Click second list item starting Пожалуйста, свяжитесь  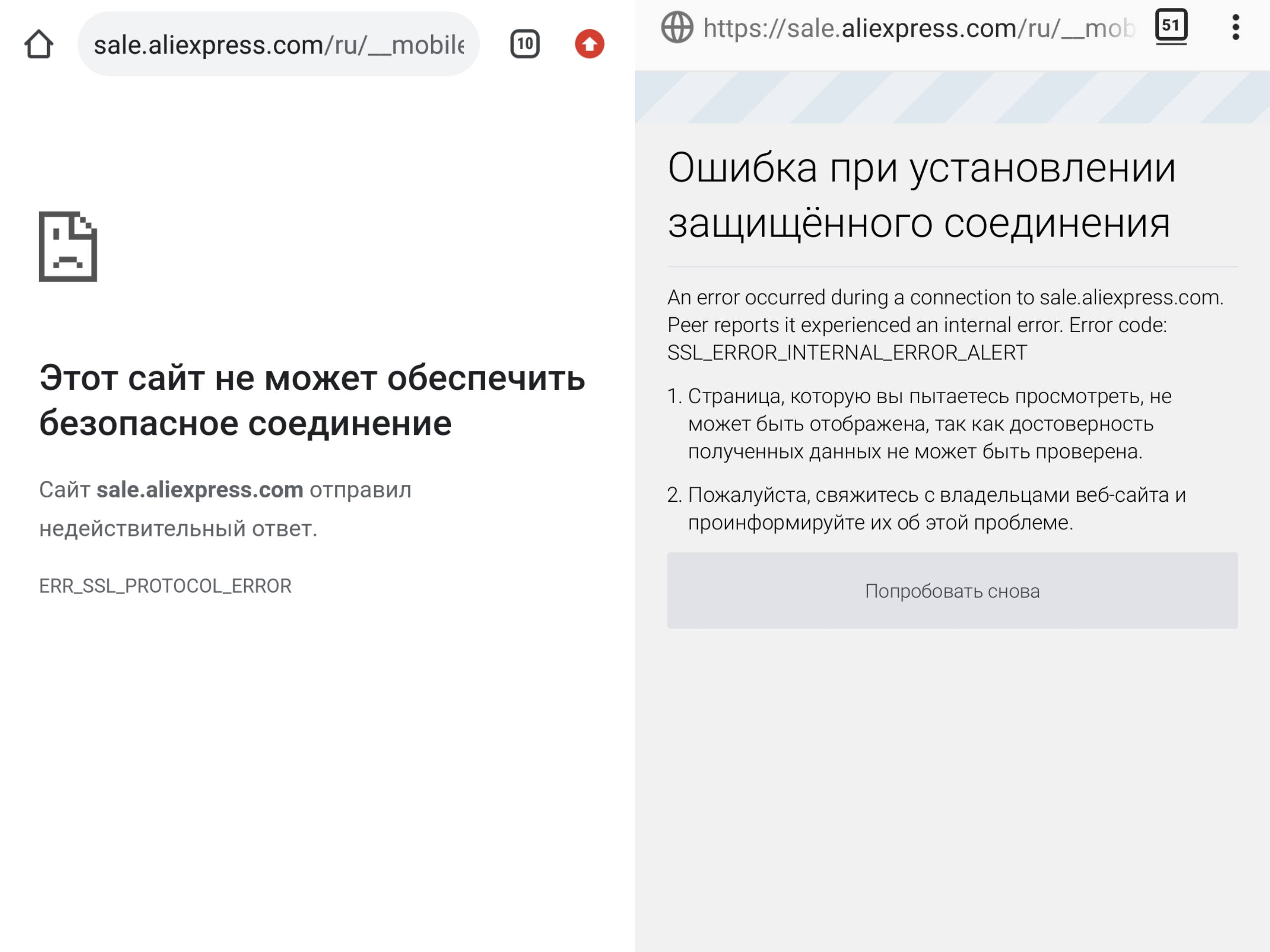point(927,508)
